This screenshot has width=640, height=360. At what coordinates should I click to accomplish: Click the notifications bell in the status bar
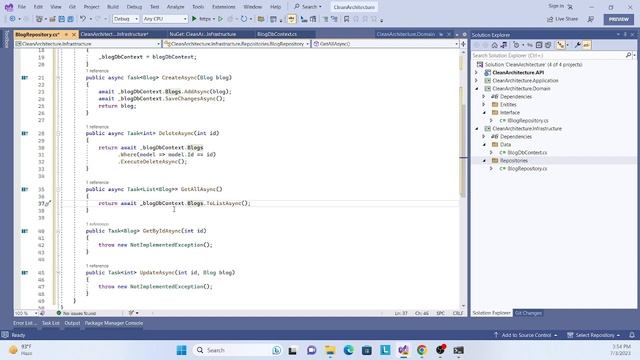tap(632, 335)
